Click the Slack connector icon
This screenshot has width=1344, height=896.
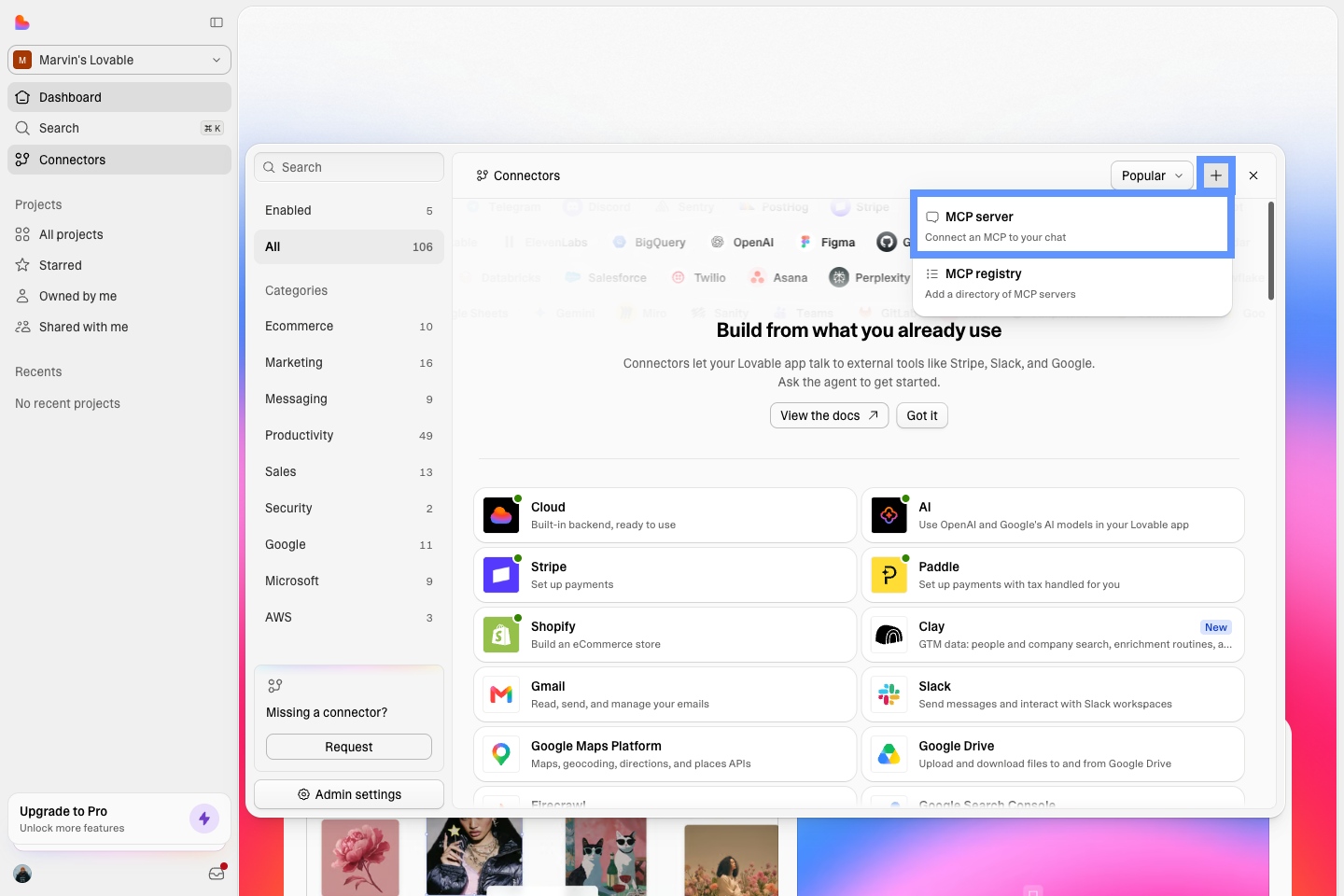pyautogui.click(x=889, y=694)
